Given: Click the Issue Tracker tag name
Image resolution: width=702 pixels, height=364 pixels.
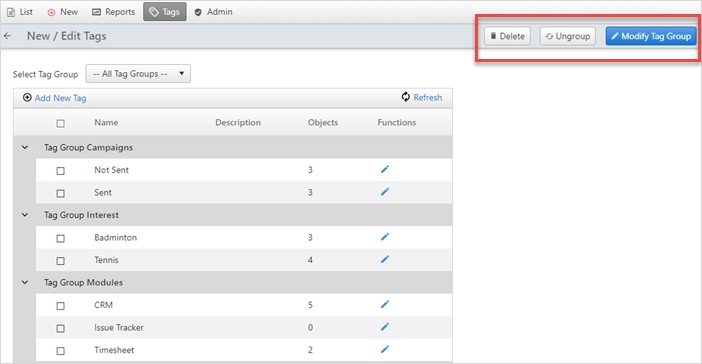Looking at the screenshot, I should 119,327.
